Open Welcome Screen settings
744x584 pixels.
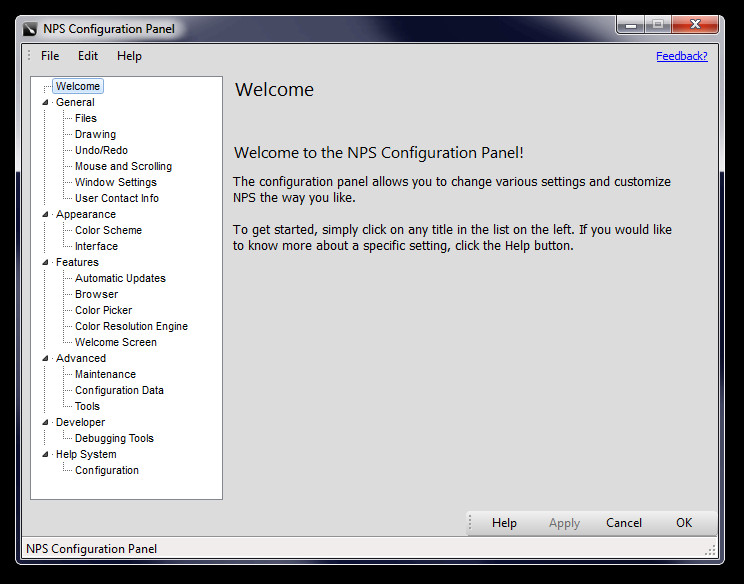click(x=115, y=342)
